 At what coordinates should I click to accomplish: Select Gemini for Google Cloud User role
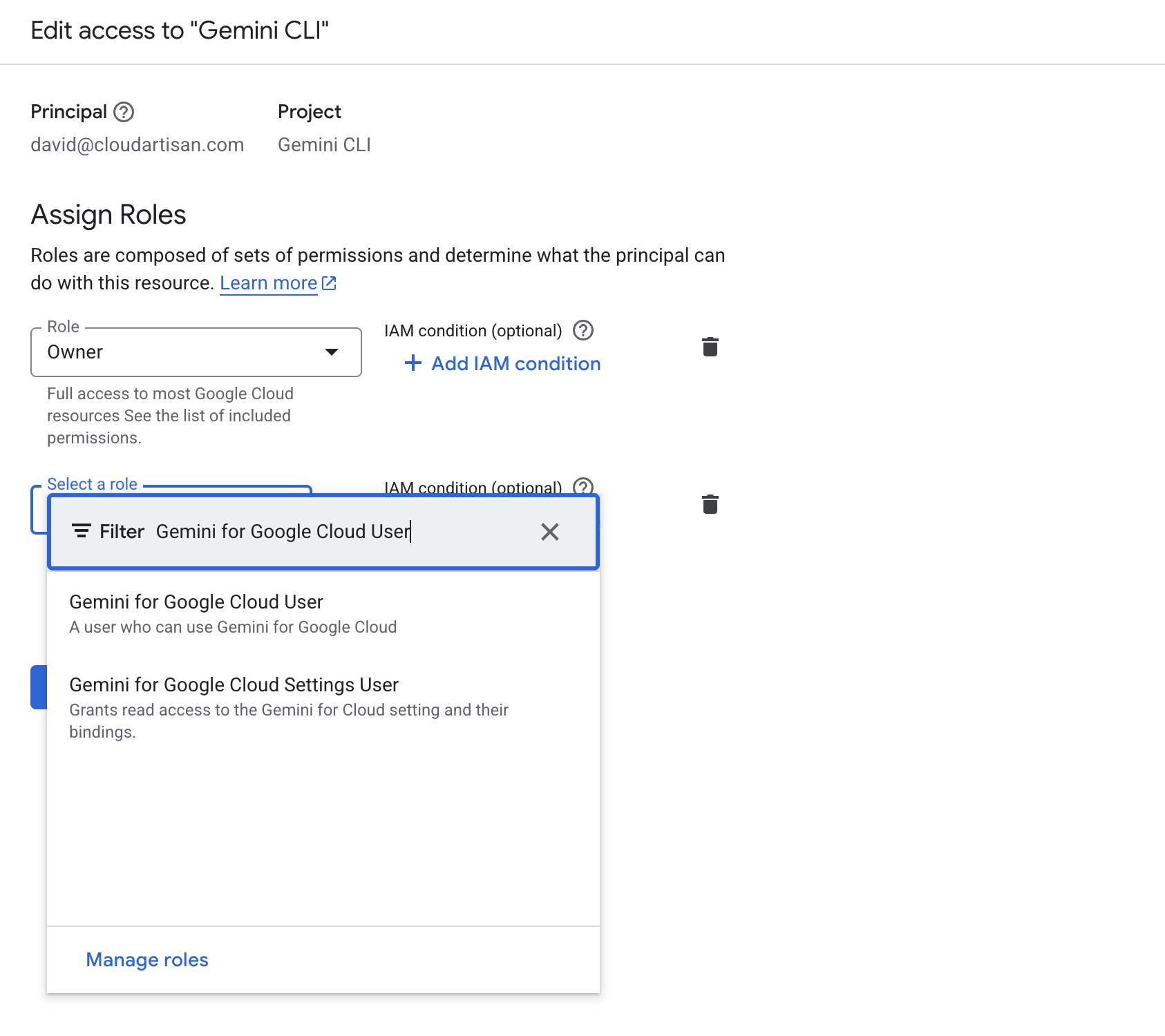[x=323, y=614]
